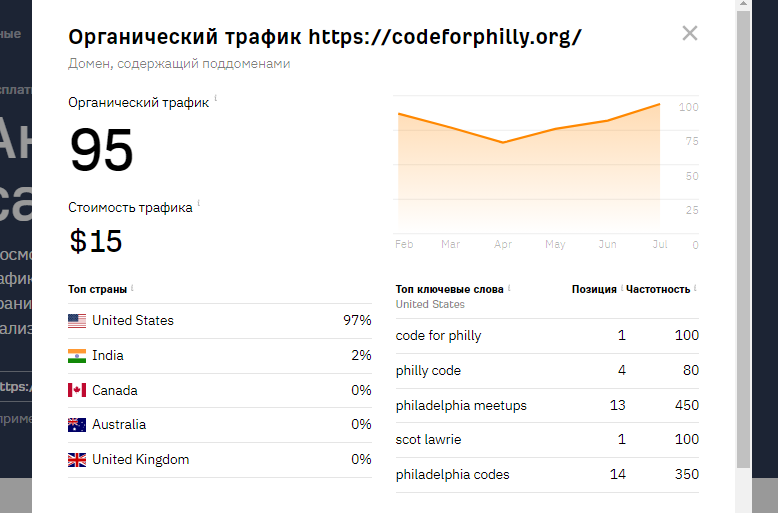
Task: Click info icon next to Органический трафик
Action: tap(216, 99)
